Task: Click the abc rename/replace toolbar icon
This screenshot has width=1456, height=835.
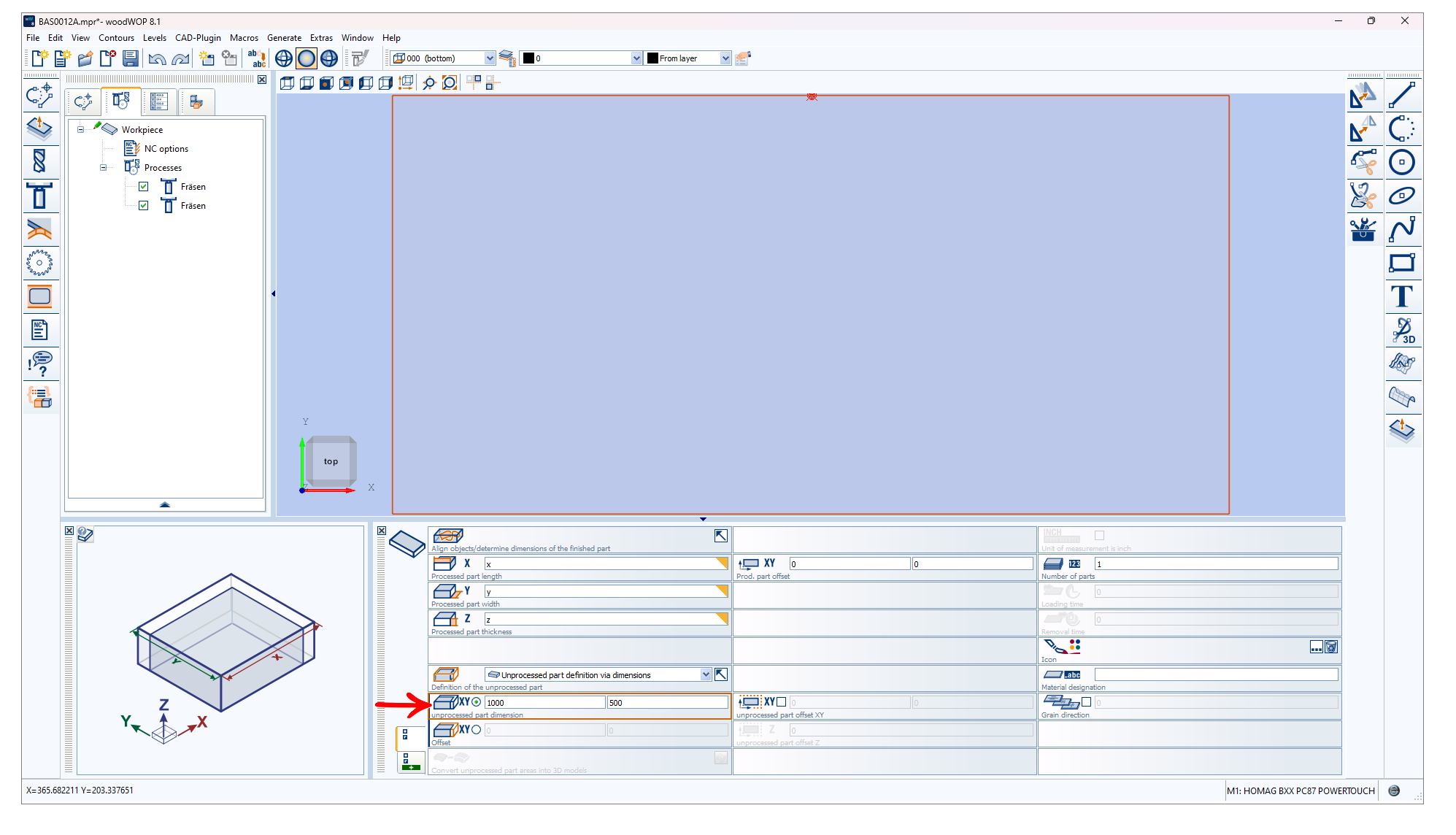Action: pos(256,58)
